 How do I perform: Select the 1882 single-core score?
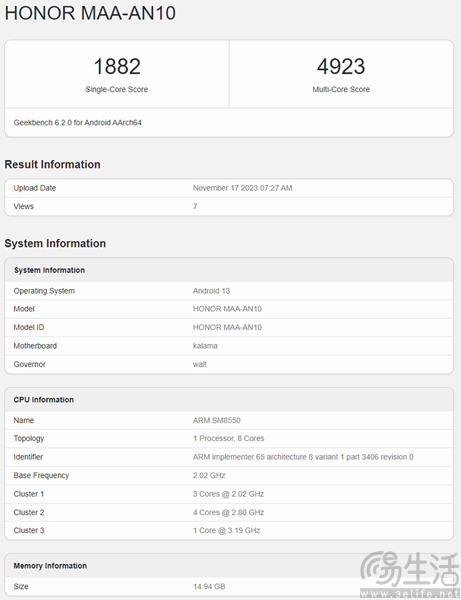(x=117, y=66)
